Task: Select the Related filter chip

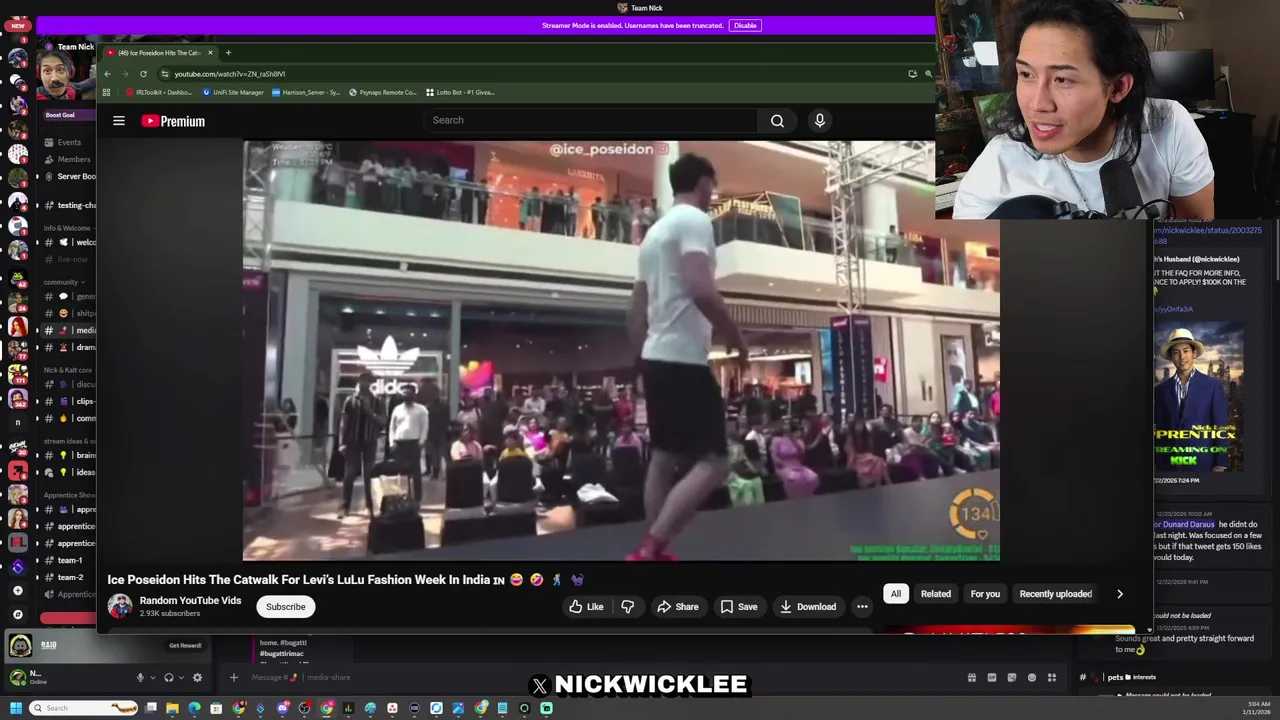Action: (936, 594)
